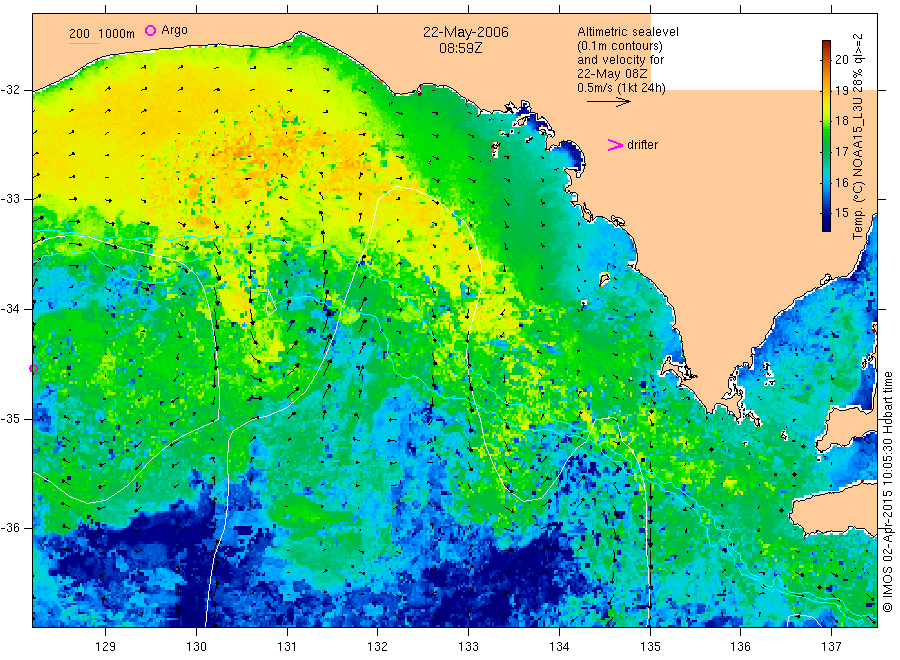Viewport: 900px width, 660px height.
Task: Click the longitude axis label 135
Action: click(x=650, y=647)
